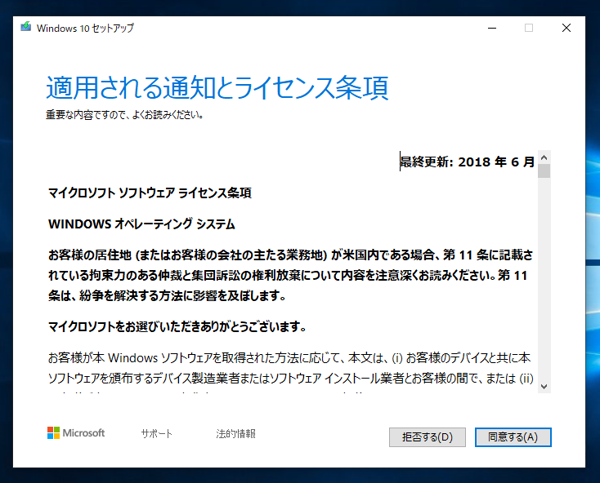The height and width of the screenshot is (483, 600).
Task: Click the 最終更新: 2018 年 6 月 text
Action: point(467,162)
